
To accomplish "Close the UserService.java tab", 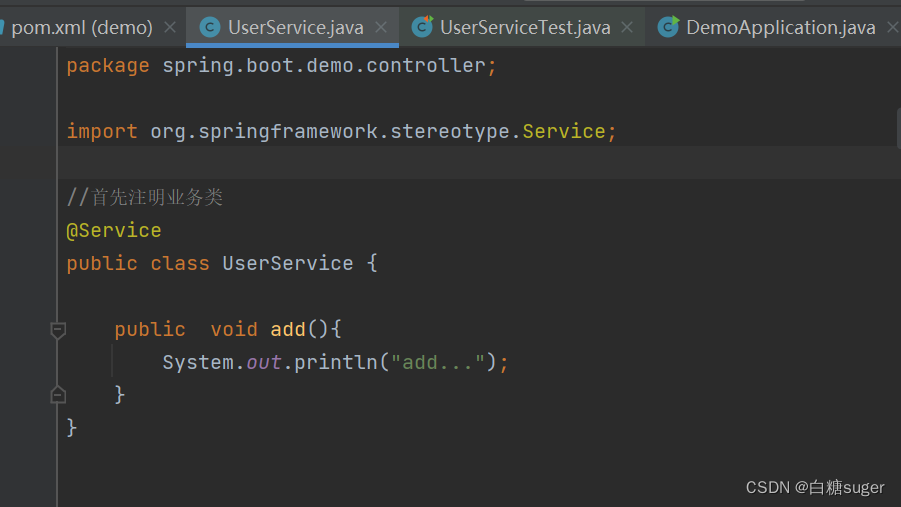I will click(381, 27).
